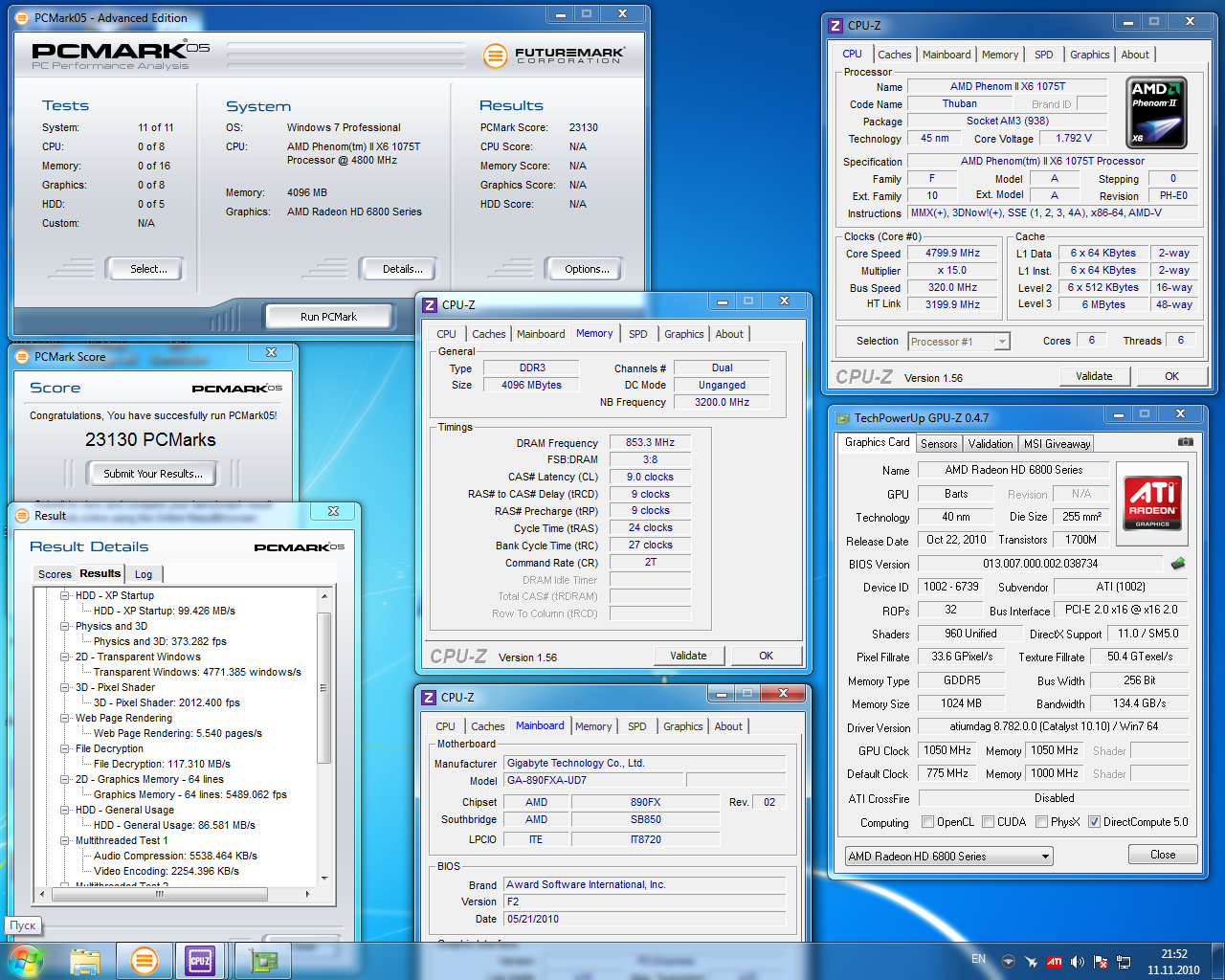Click the horizontal scrollbar thumb in Result Details
This screenshot has height=980, width=1225.
(x=160, y=894)
